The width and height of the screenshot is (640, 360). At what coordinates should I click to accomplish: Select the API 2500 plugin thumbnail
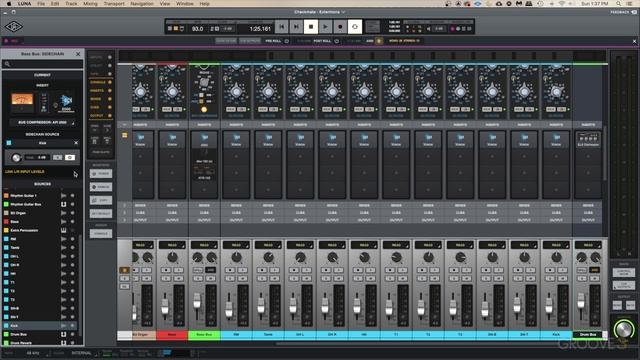point(66,102)
